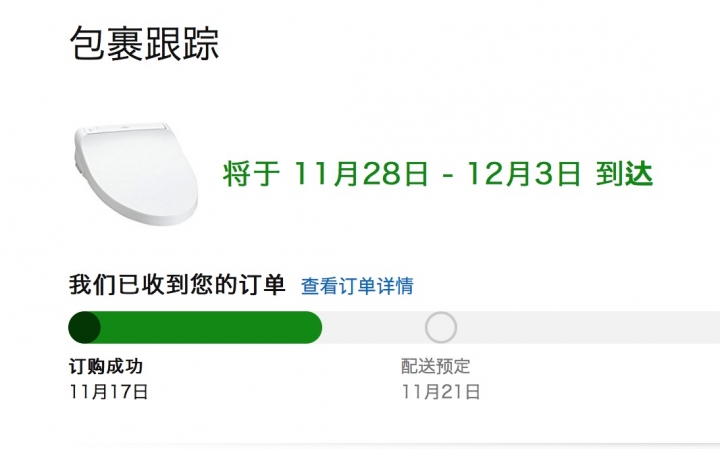The width and height of the screenshot is (720, 449).
Task: Click 12月3日 in the arrival text
Action: [x=523, y=174]
